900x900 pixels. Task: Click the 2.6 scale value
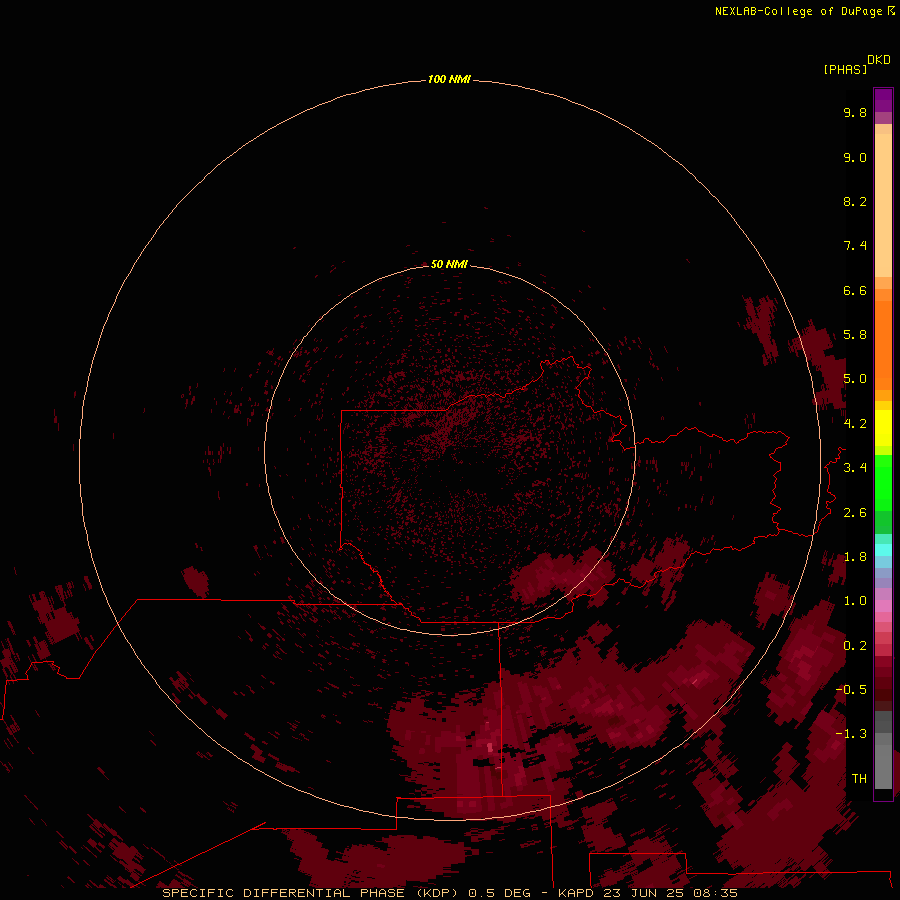pos(855,513)
